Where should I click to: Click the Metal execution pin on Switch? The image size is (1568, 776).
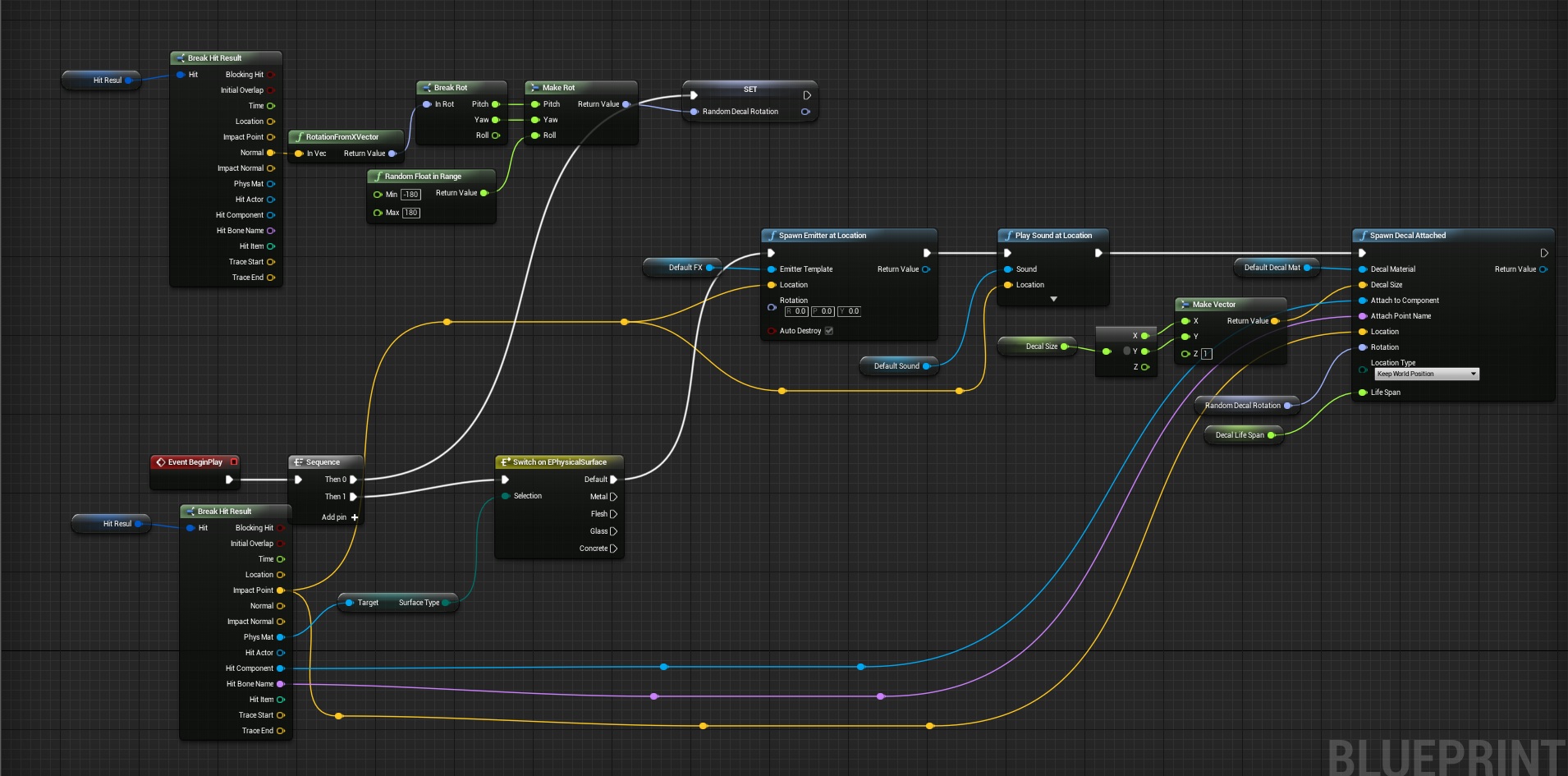tap(613, 497)
